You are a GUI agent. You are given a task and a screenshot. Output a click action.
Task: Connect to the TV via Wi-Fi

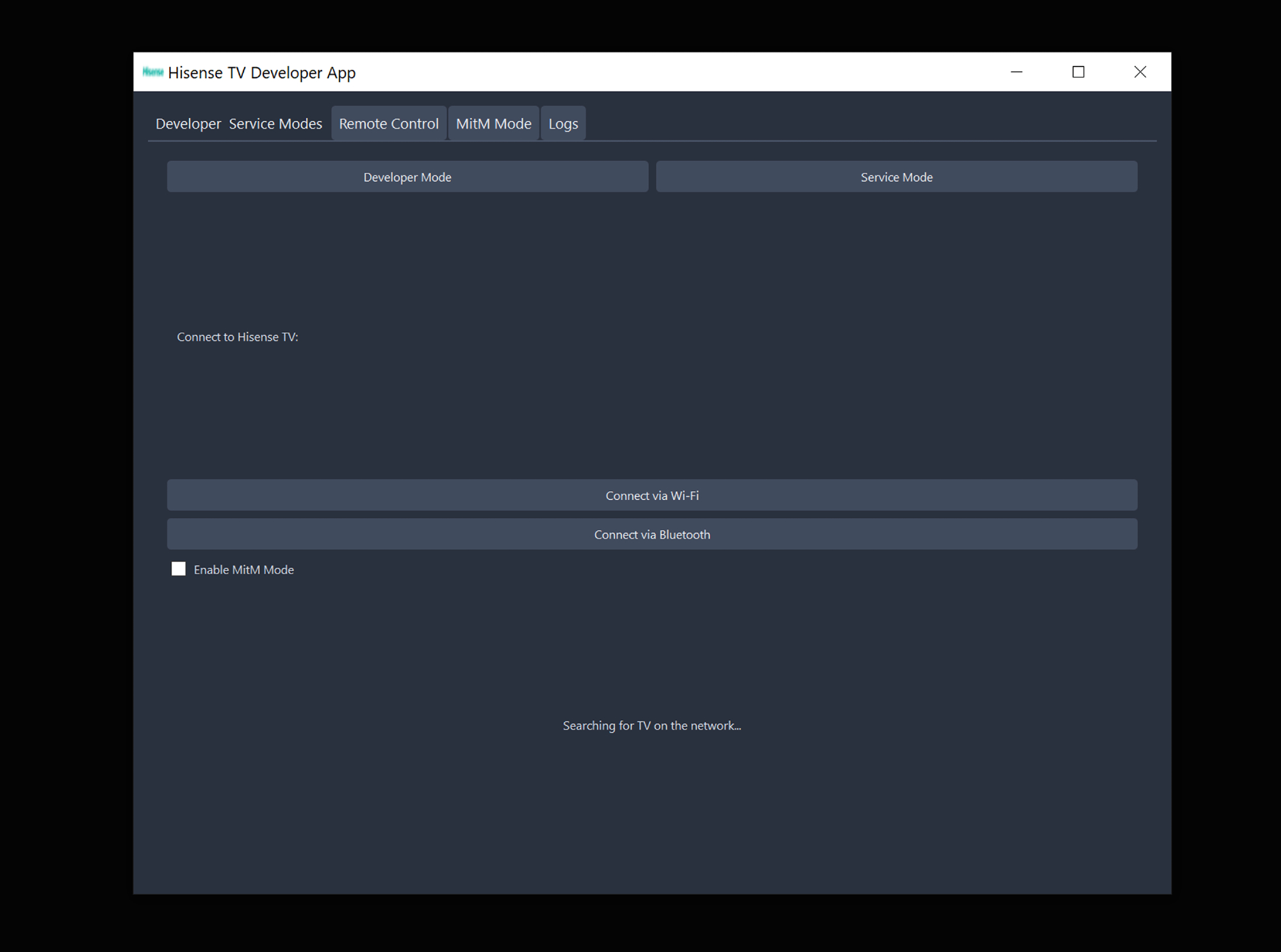click(x=652, y=496)
